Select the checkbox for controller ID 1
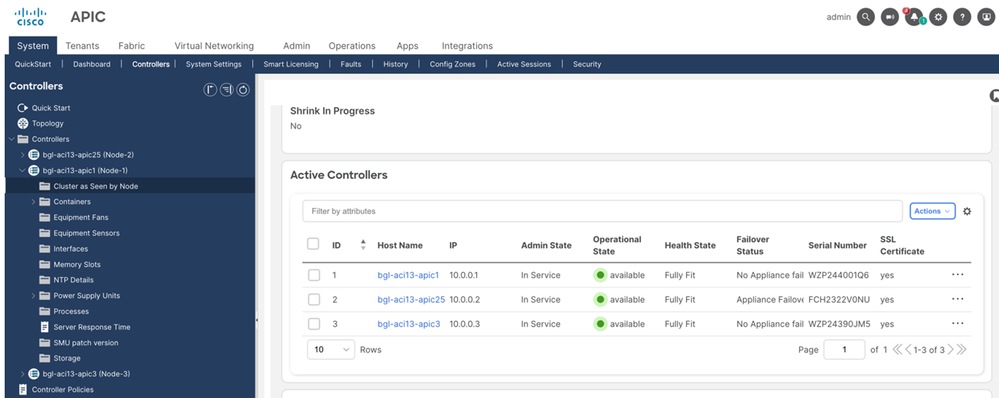 pyautogui.click(x=313, y=275)
